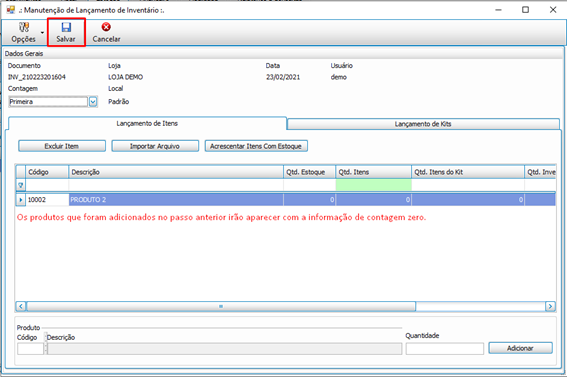Switch to the Lançamento de Kits tab

point(423,124)
